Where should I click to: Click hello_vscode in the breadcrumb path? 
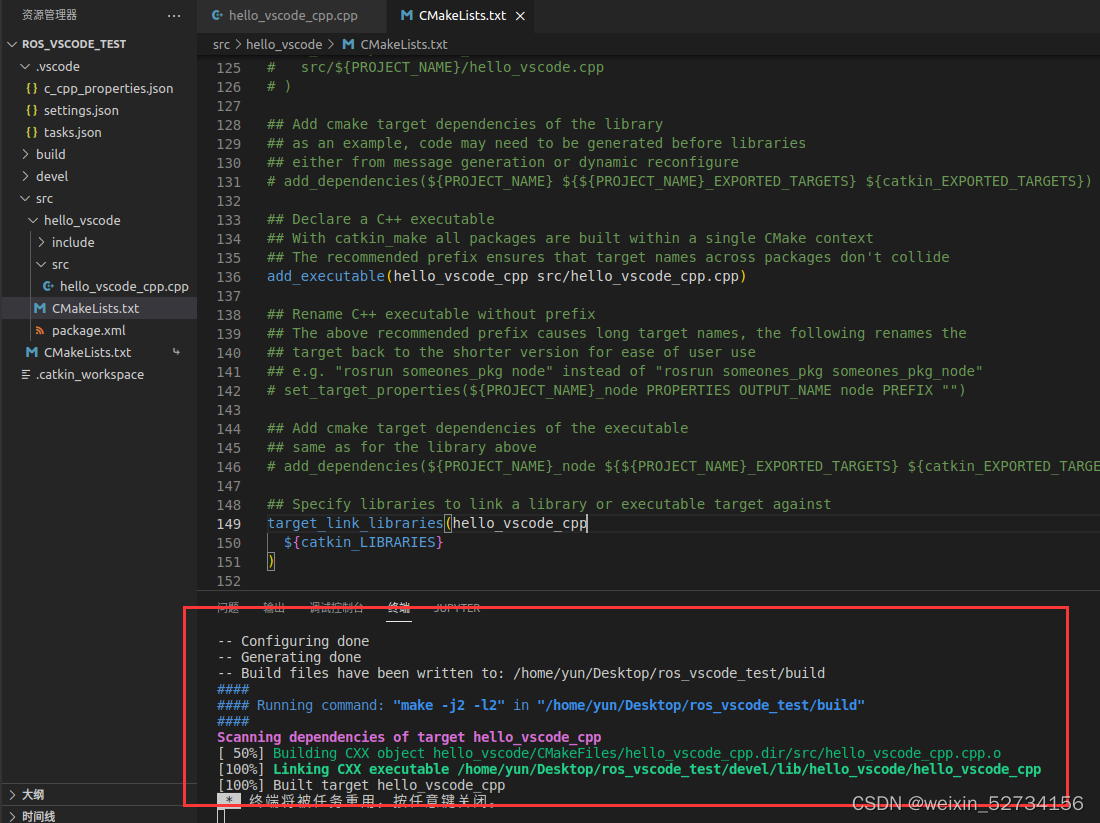284,44
